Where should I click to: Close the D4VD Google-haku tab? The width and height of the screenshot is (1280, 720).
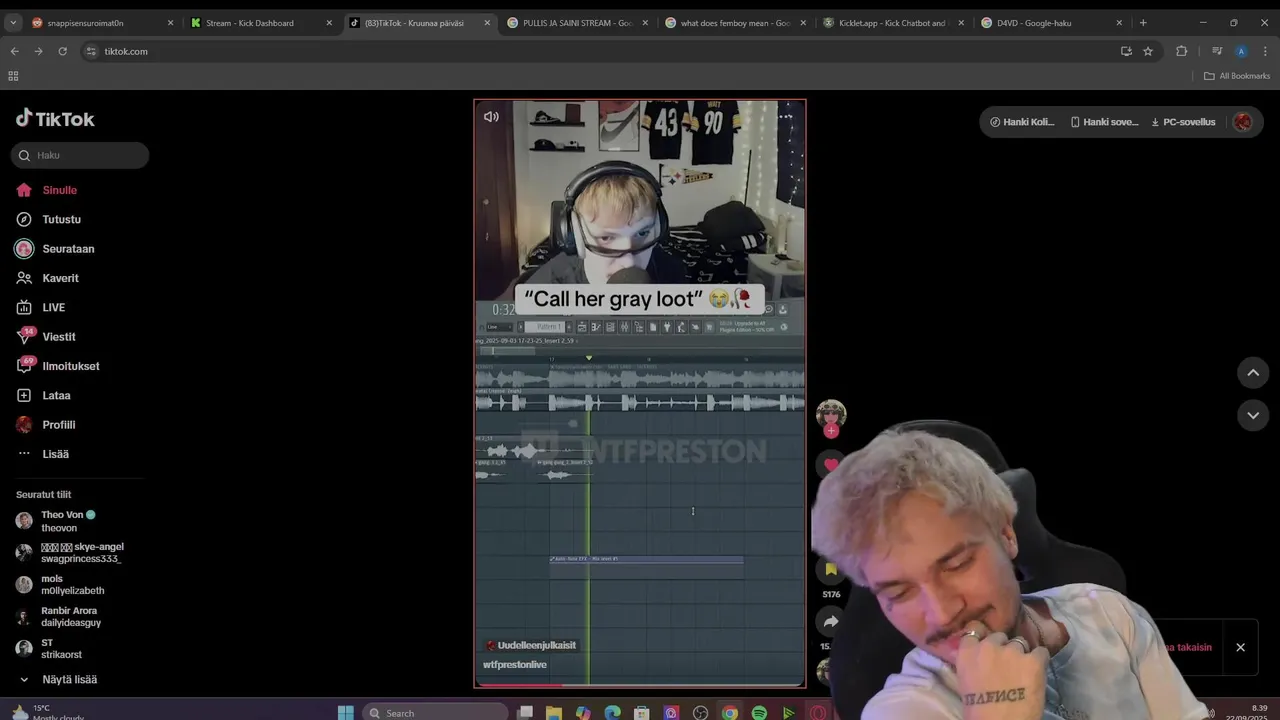pyautogui.click(x=1119, y=22)
